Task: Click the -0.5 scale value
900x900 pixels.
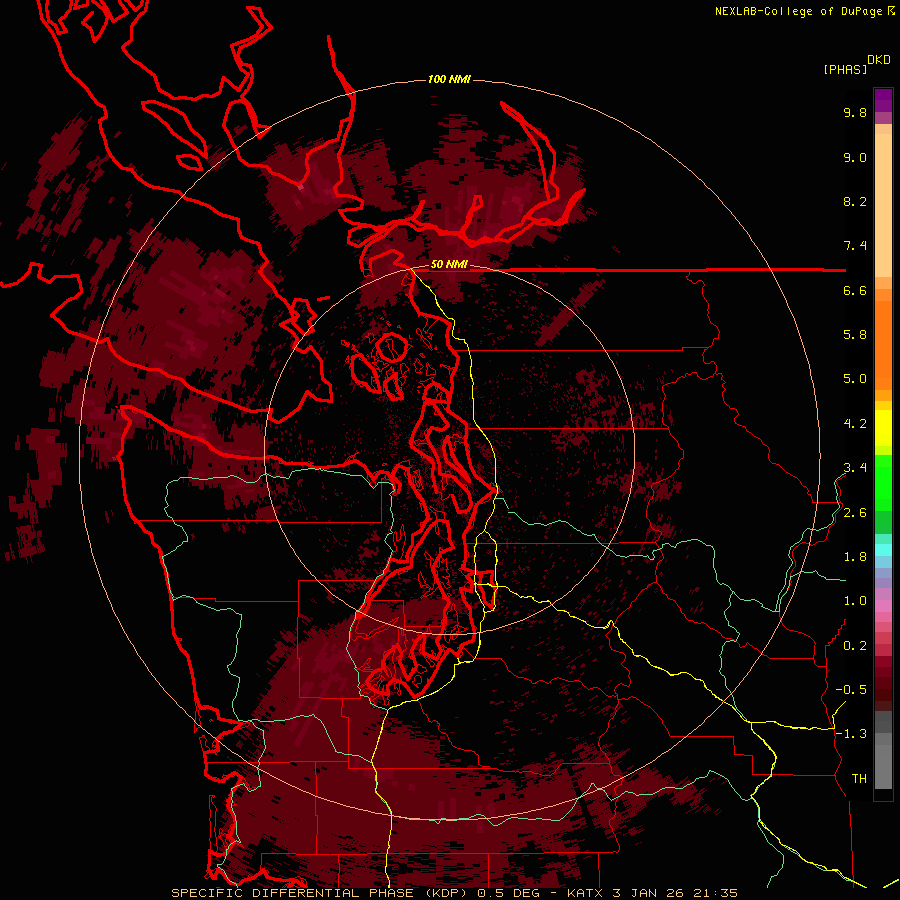Action: pyautogui.click(x=851, y=690)
